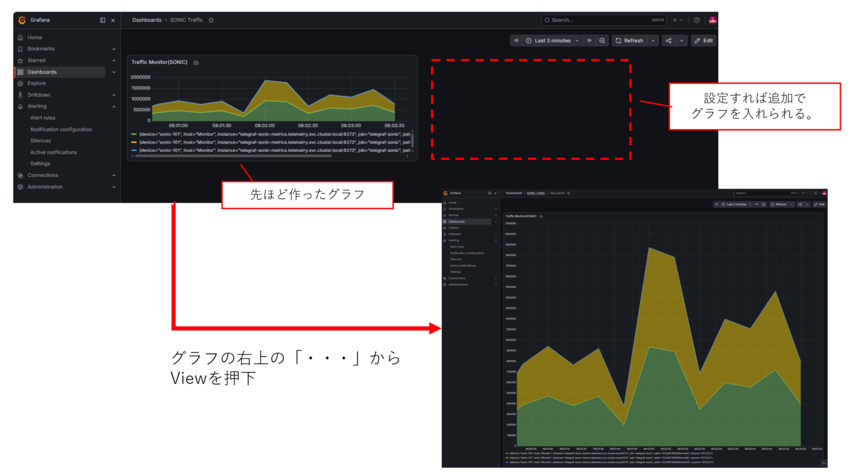Click the Bookmarks icon in the dashboard window sidebar

(x=21, y=49)
